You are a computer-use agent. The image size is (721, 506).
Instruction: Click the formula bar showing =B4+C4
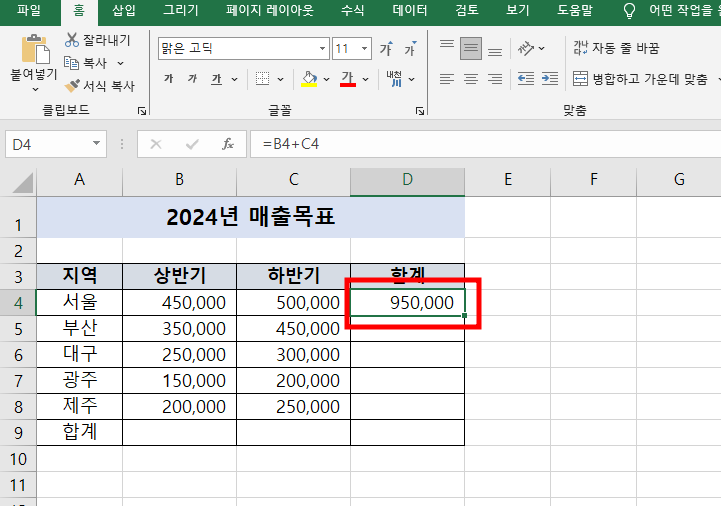pyautogui.click(x=486, y=144)
